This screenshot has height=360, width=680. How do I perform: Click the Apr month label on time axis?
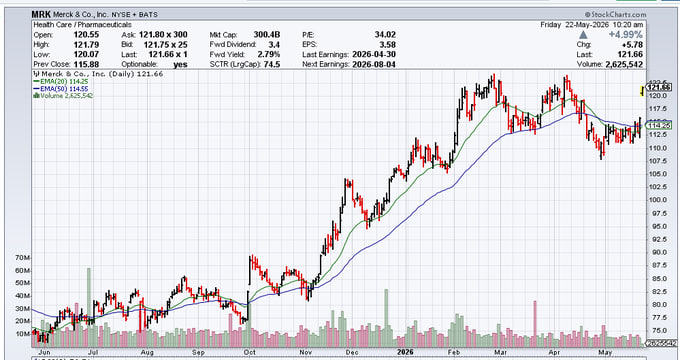[x=554, y=352]
